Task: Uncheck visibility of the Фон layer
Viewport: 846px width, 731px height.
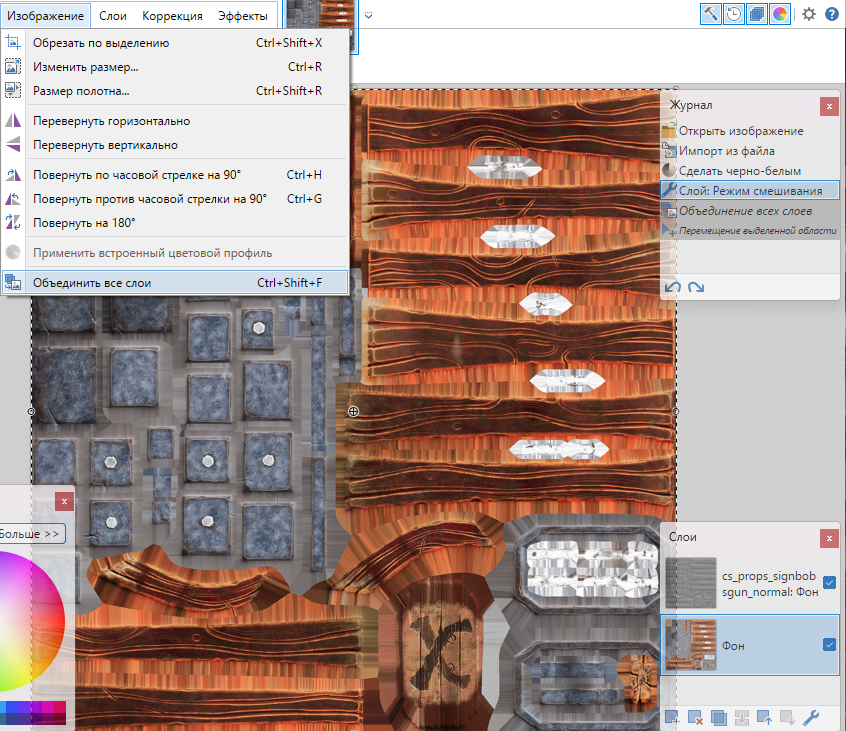Action: (829, 644)
